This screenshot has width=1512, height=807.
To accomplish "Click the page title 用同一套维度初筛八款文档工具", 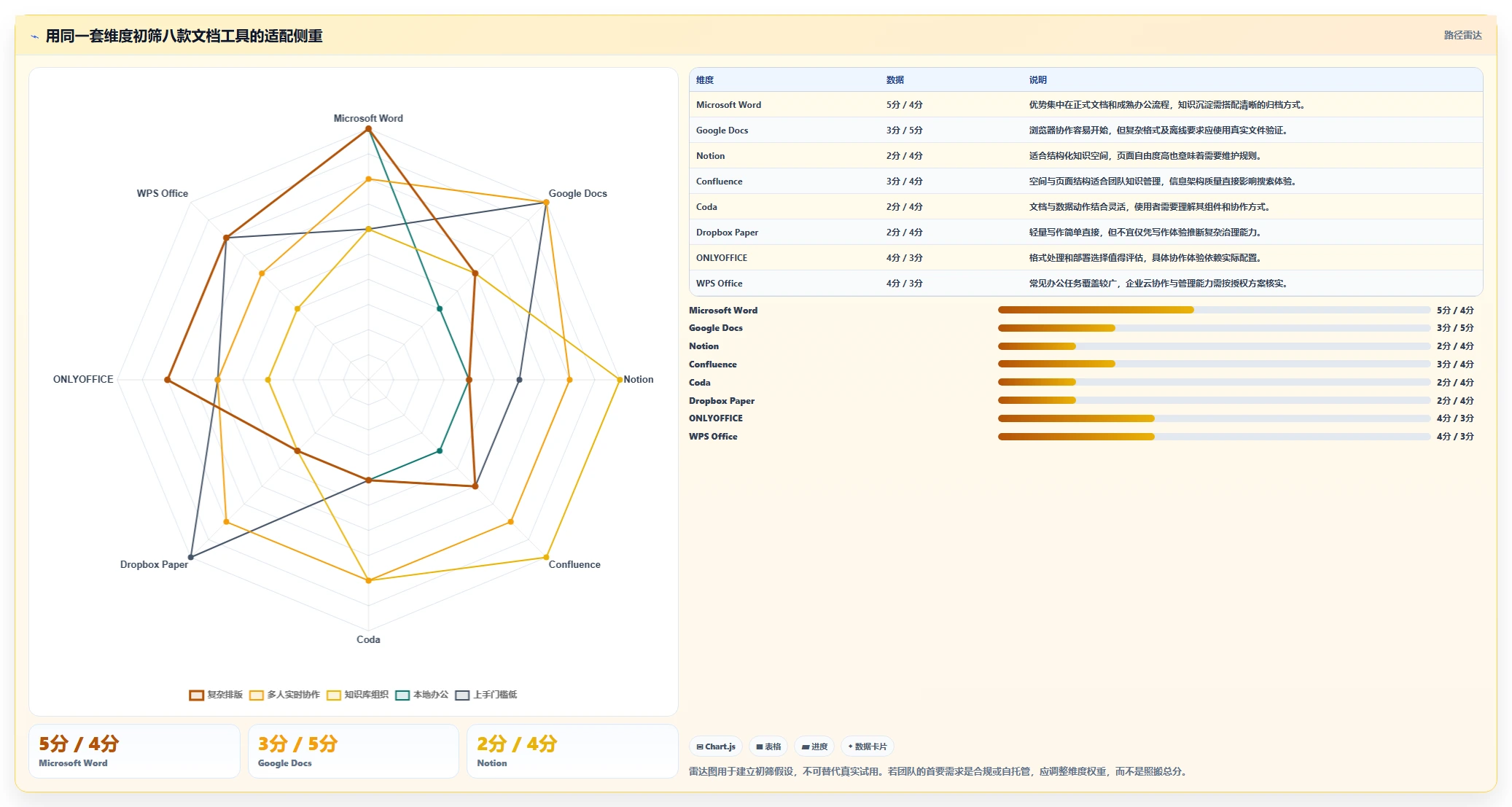I will click(x=184, y=36).
